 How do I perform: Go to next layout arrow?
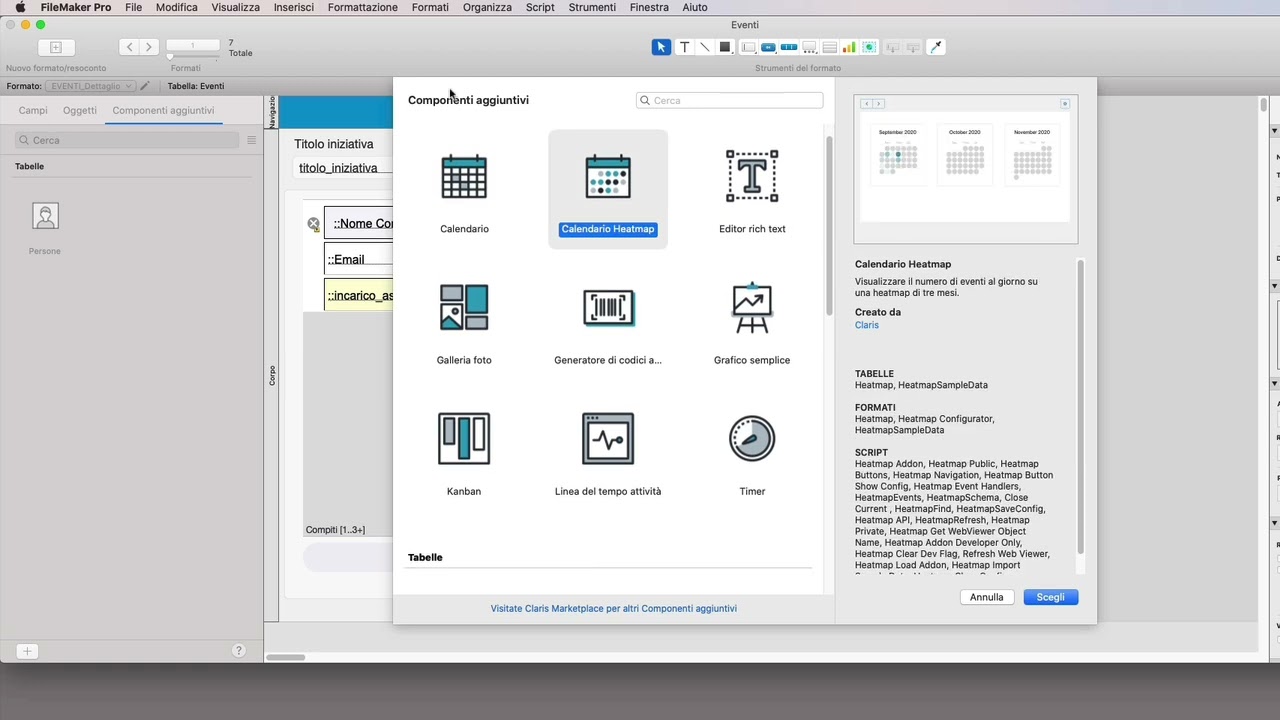(149, 47)
